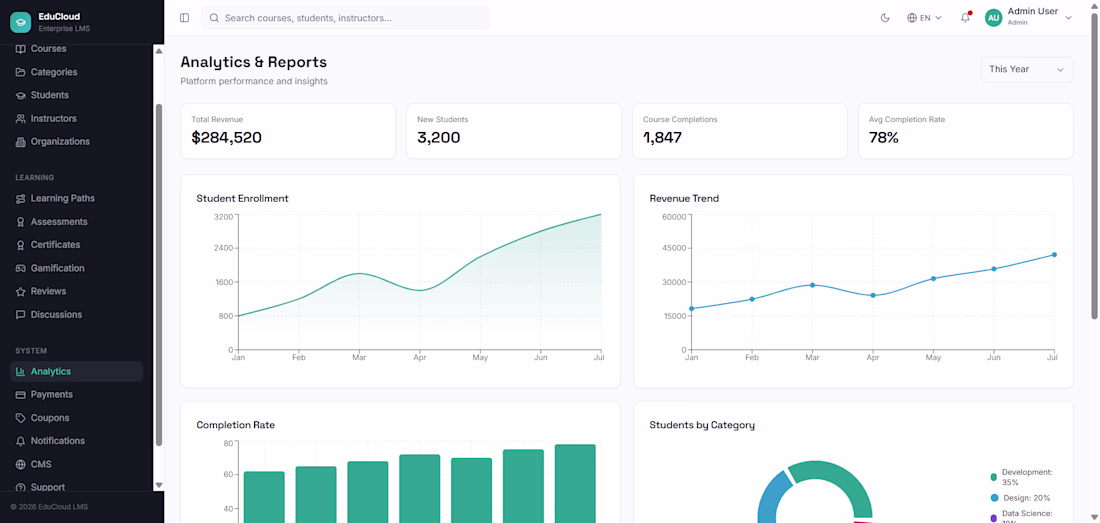
Task: Click the Support help icon
Action: tap(20, 487)
